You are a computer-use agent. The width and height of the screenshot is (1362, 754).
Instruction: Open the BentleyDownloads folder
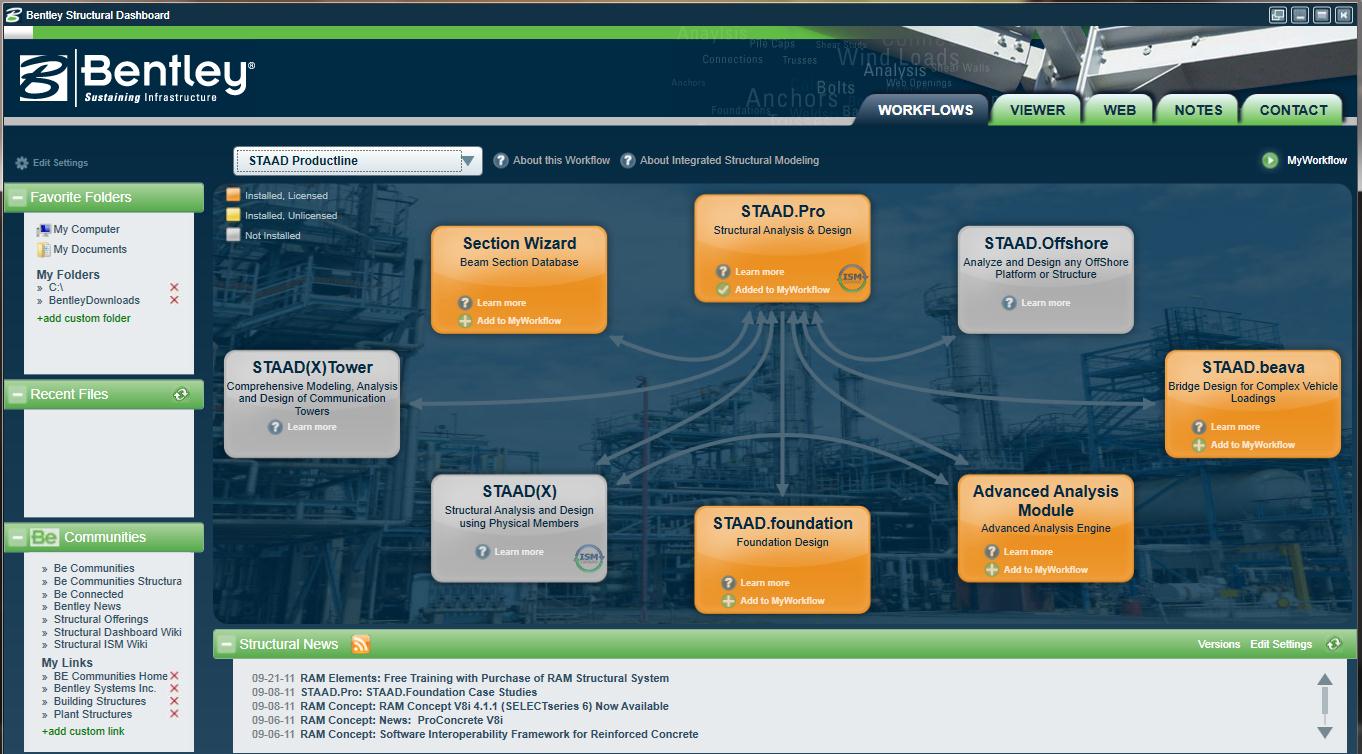coord(94,301)
